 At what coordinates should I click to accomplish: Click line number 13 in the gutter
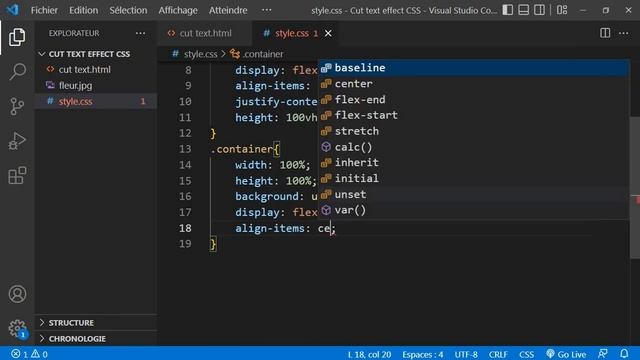pos(185,149)
